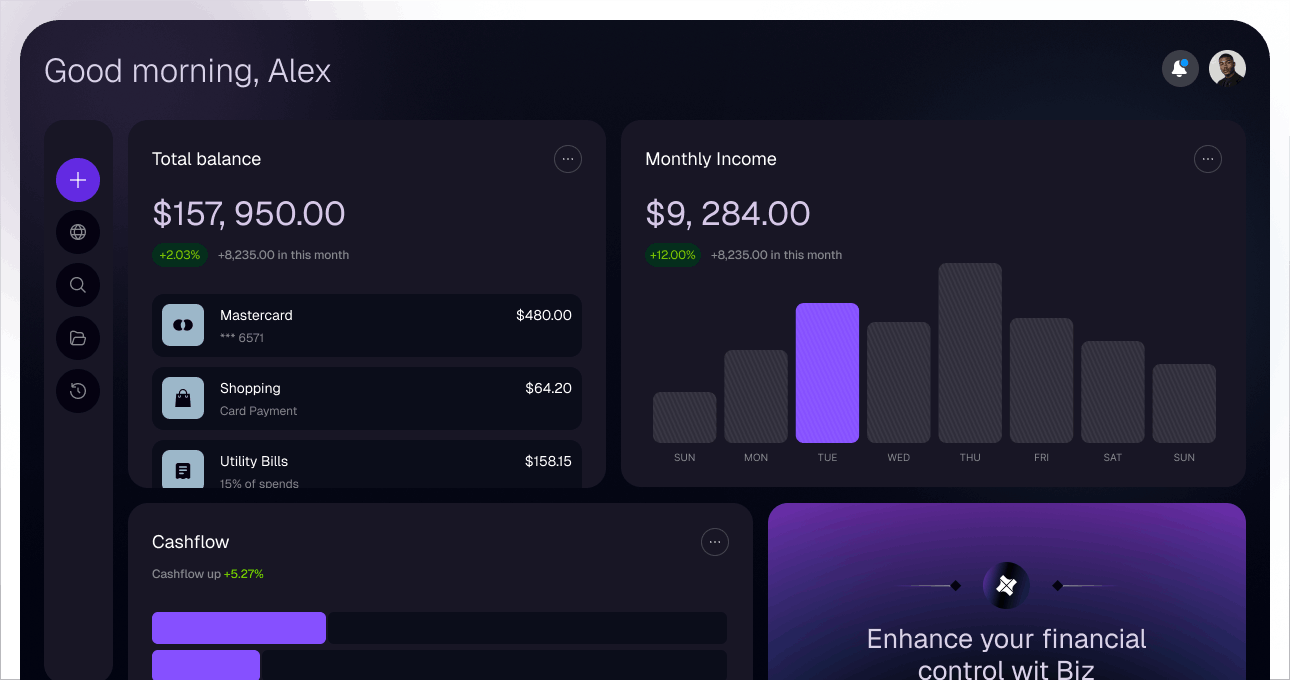The height and width of the screenshot is (680, 1290).
Task: Open the folder icon in sidebar
Action: point(78,338)
